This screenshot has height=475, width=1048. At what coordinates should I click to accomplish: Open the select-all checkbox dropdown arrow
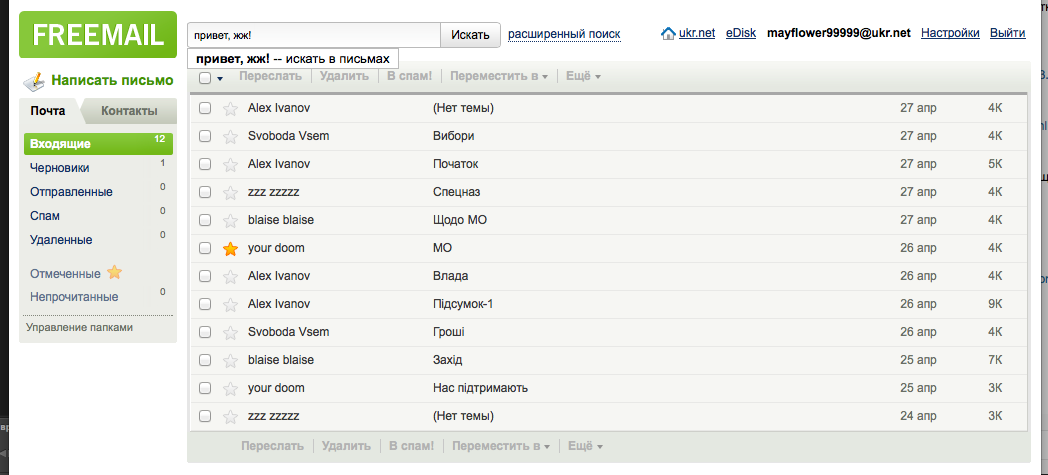click(x=219, y=78)
